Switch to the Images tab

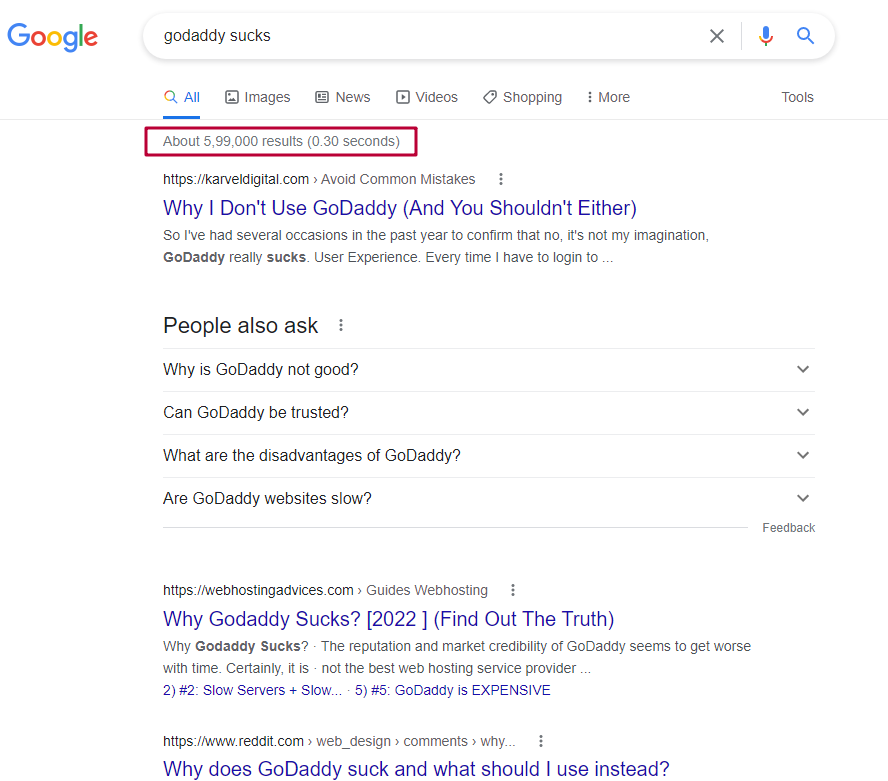(x=257, y=97)
